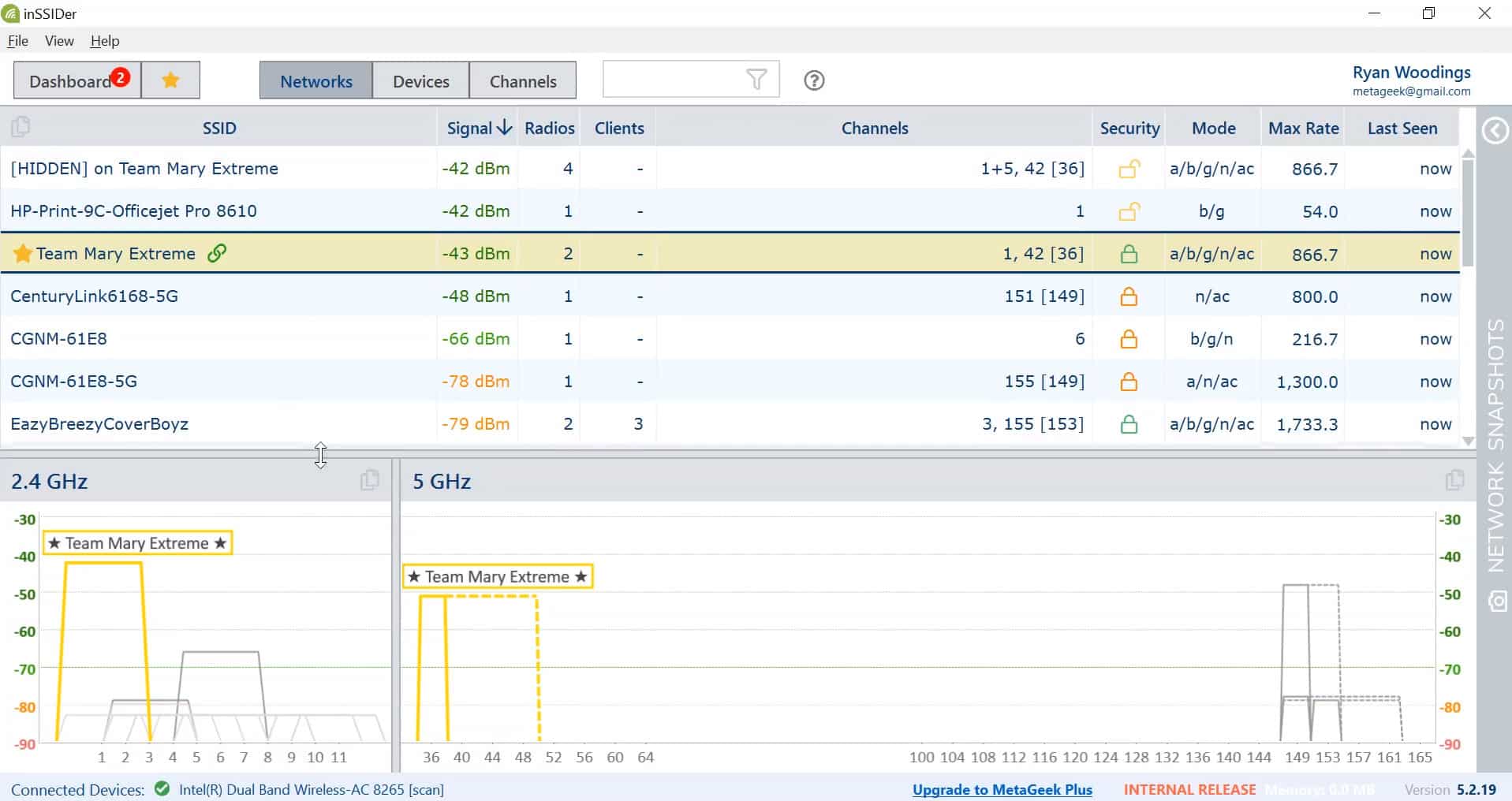Click the red Dashboard notification badge
This screenshot has width=1512, height=801.
pyautogui.click(x=120, y=77)
